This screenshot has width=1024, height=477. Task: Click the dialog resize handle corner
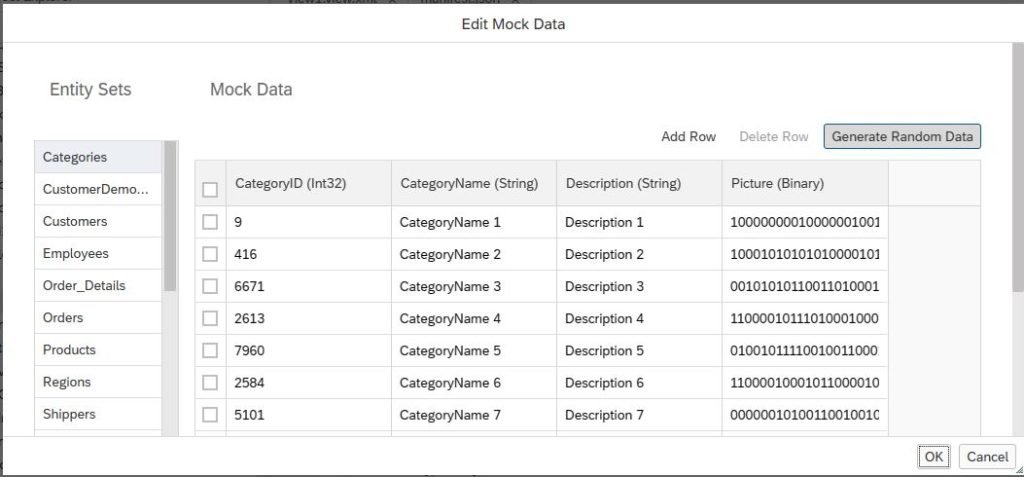tap(1019, 469)
